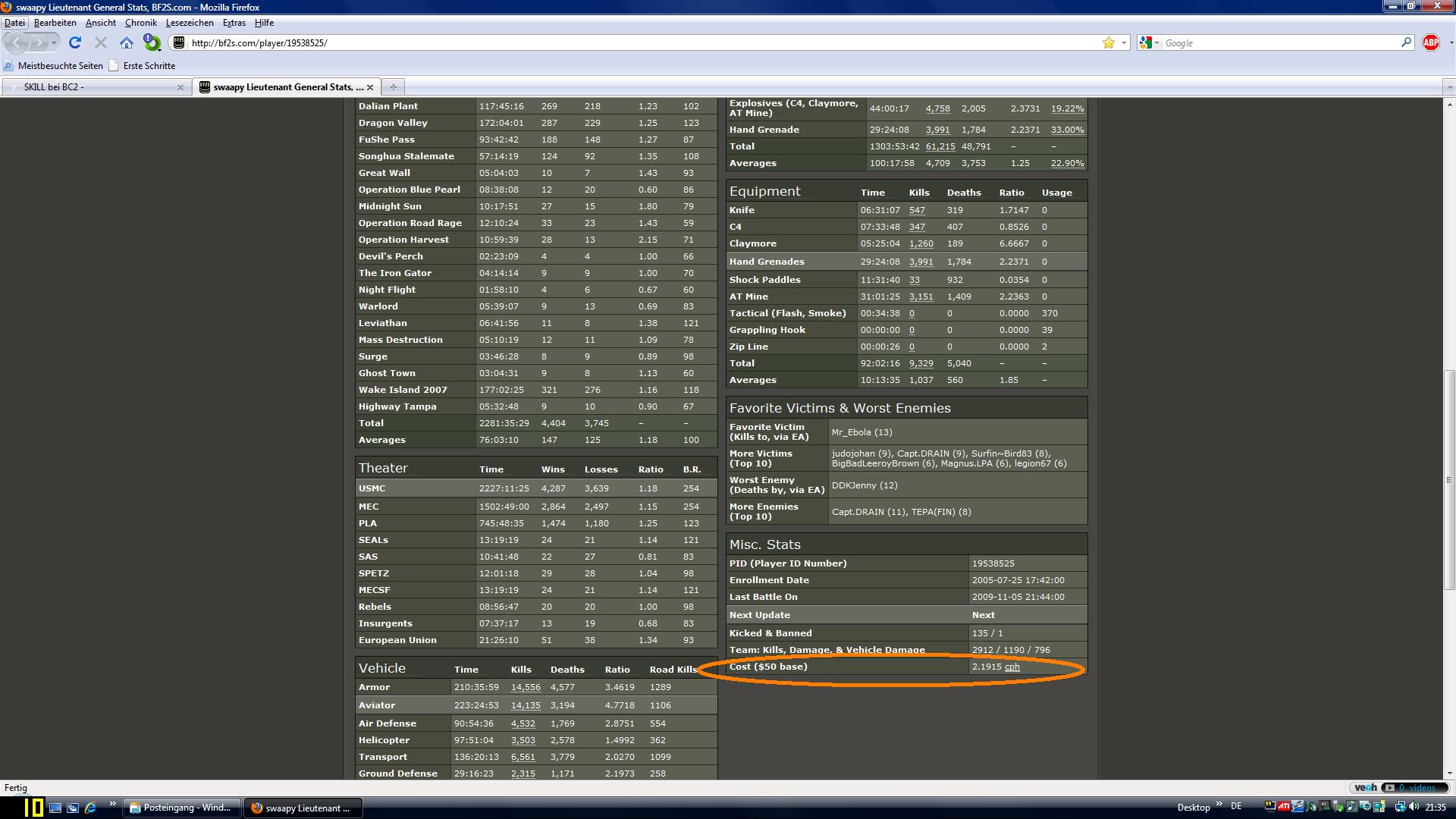
Task: Open the Bearbeiten menu
Action: pos(55,23)
